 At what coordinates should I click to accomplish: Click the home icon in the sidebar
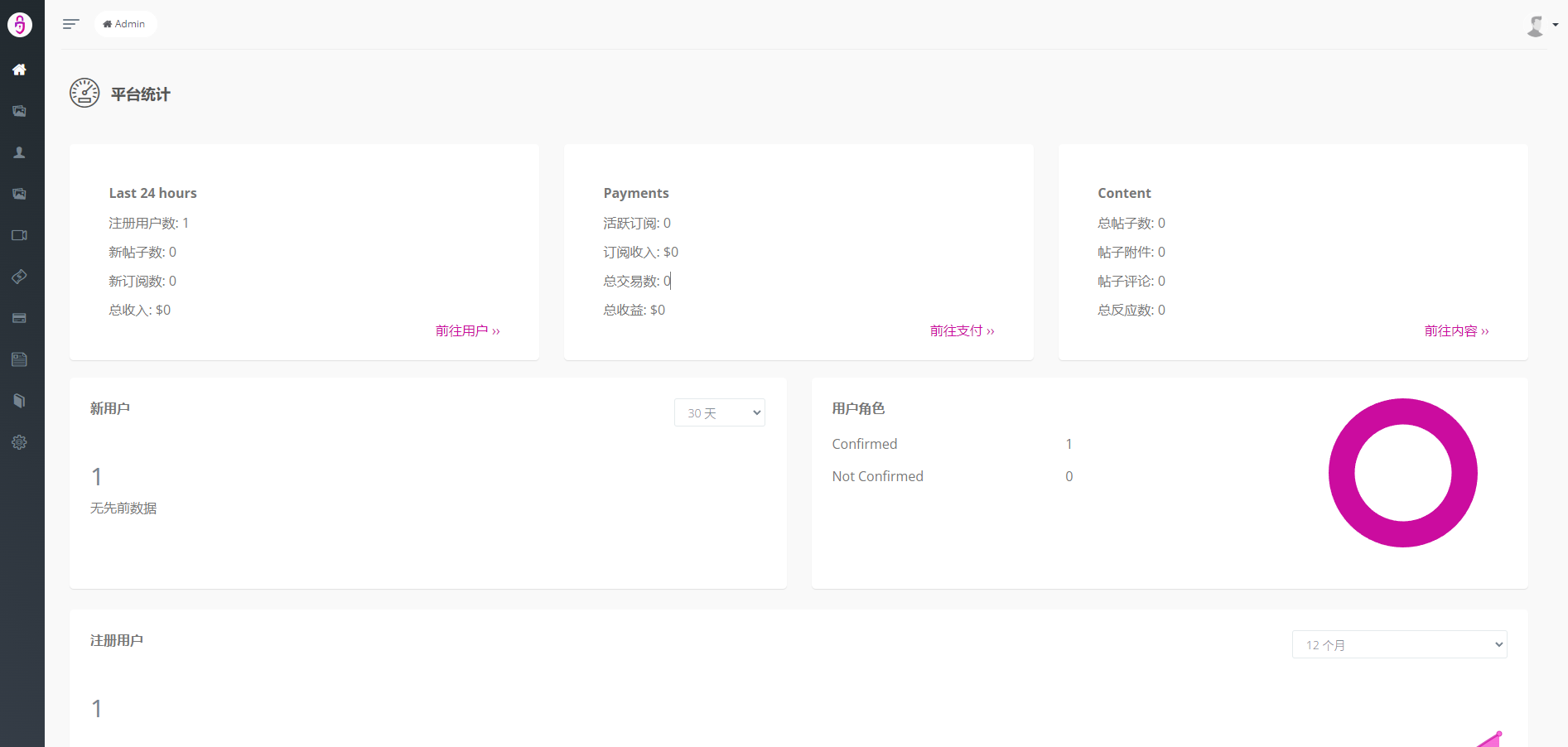19,70
